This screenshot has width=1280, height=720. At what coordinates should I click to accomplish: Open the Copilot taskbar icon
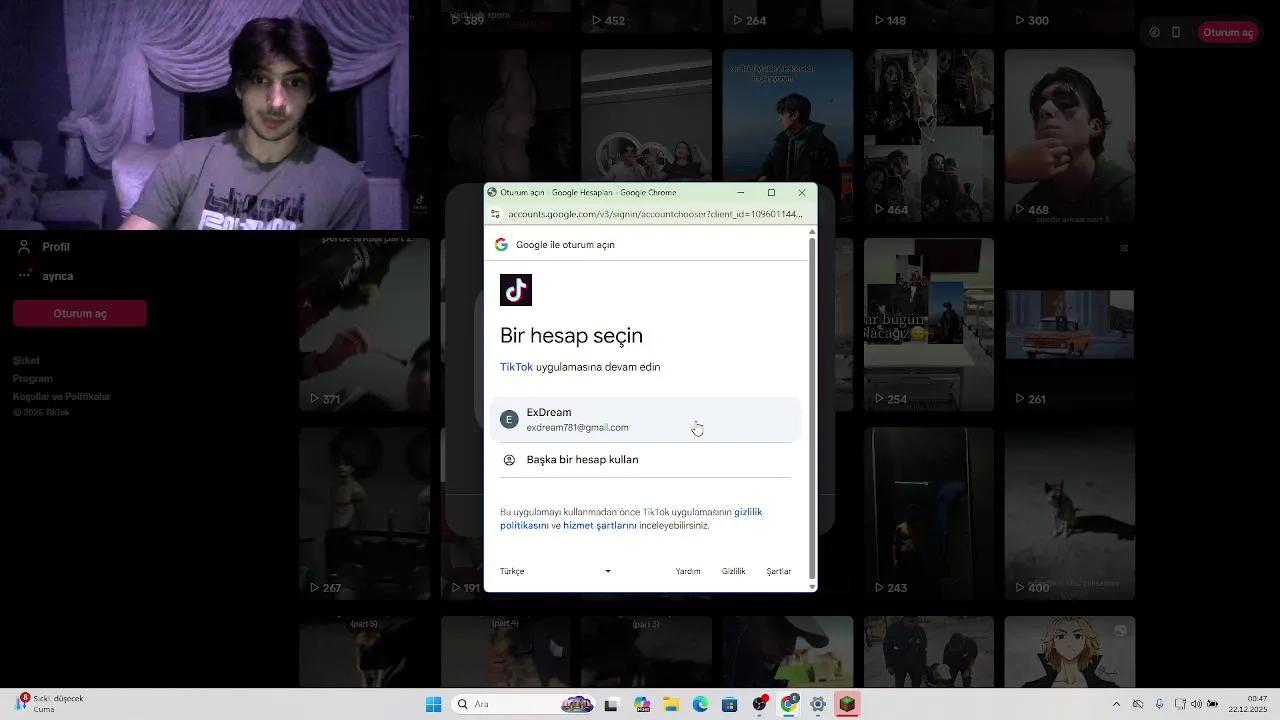click(641, 704)
